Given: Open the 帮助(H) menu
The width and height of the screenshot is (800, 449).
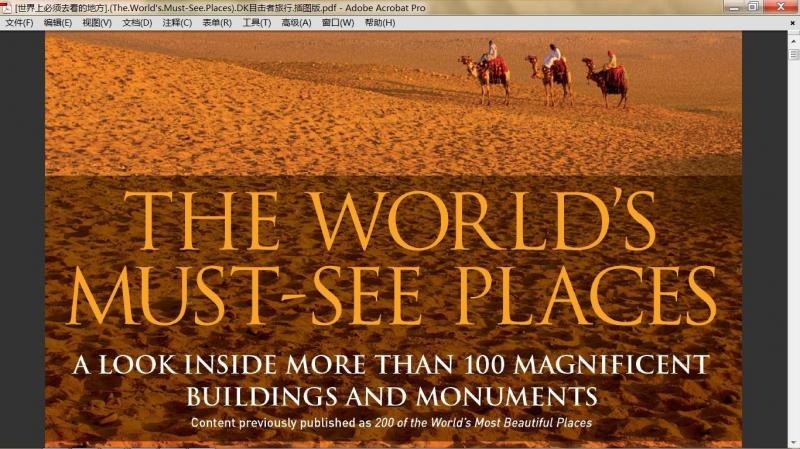Looking at the screenshot, I should (380, 23).
